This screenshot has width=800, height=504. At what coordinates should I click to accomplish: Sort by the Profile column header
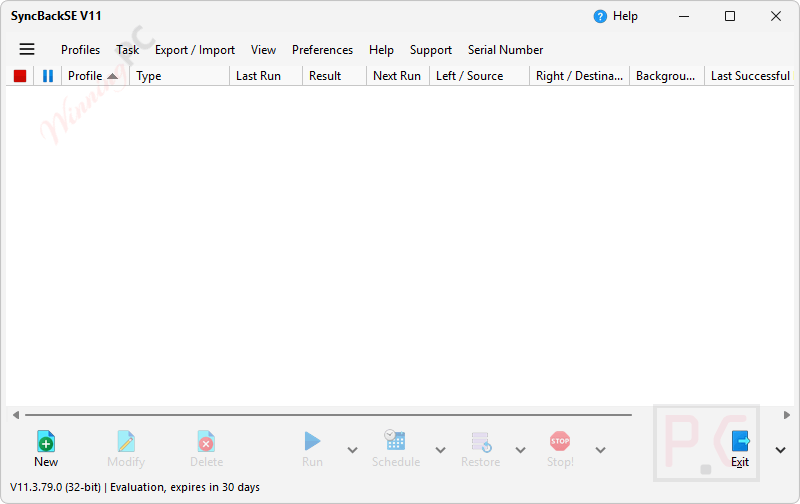click(95, 76)
